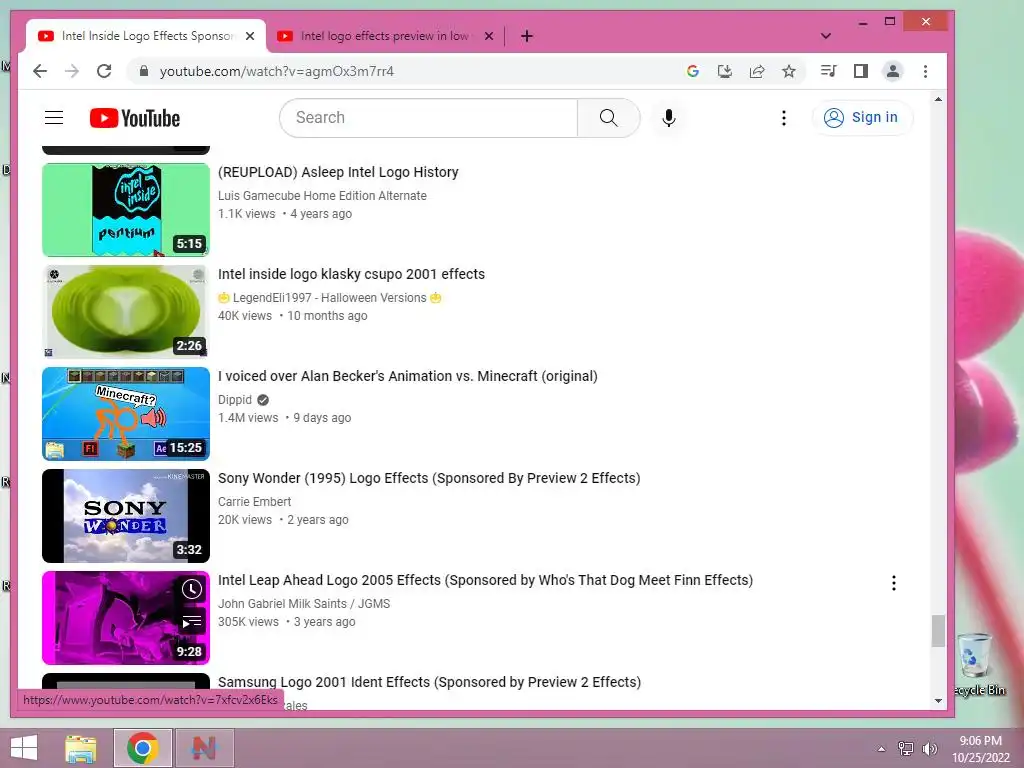The width and height of the screenshot is (1024, 768).
Task: Close Intel logo effects preview tab
Action: (488, 36)
